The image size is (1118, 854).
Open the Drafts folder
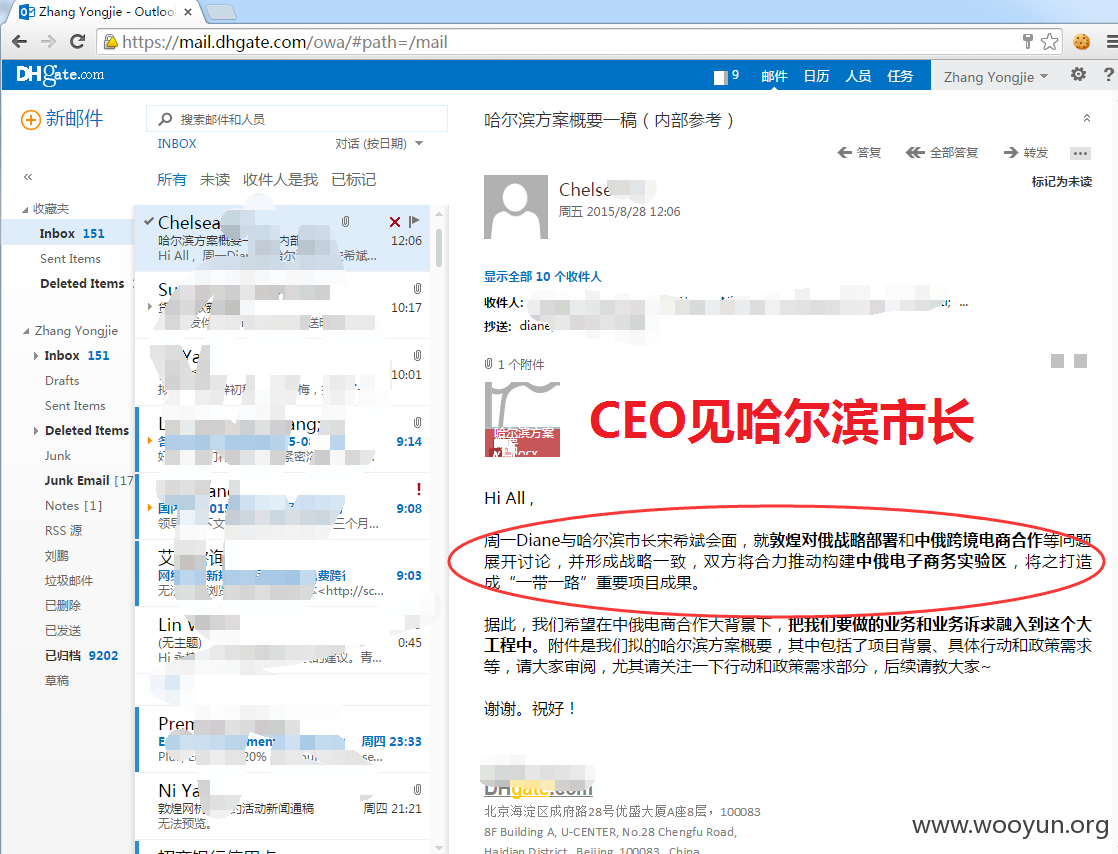point(62,381)
